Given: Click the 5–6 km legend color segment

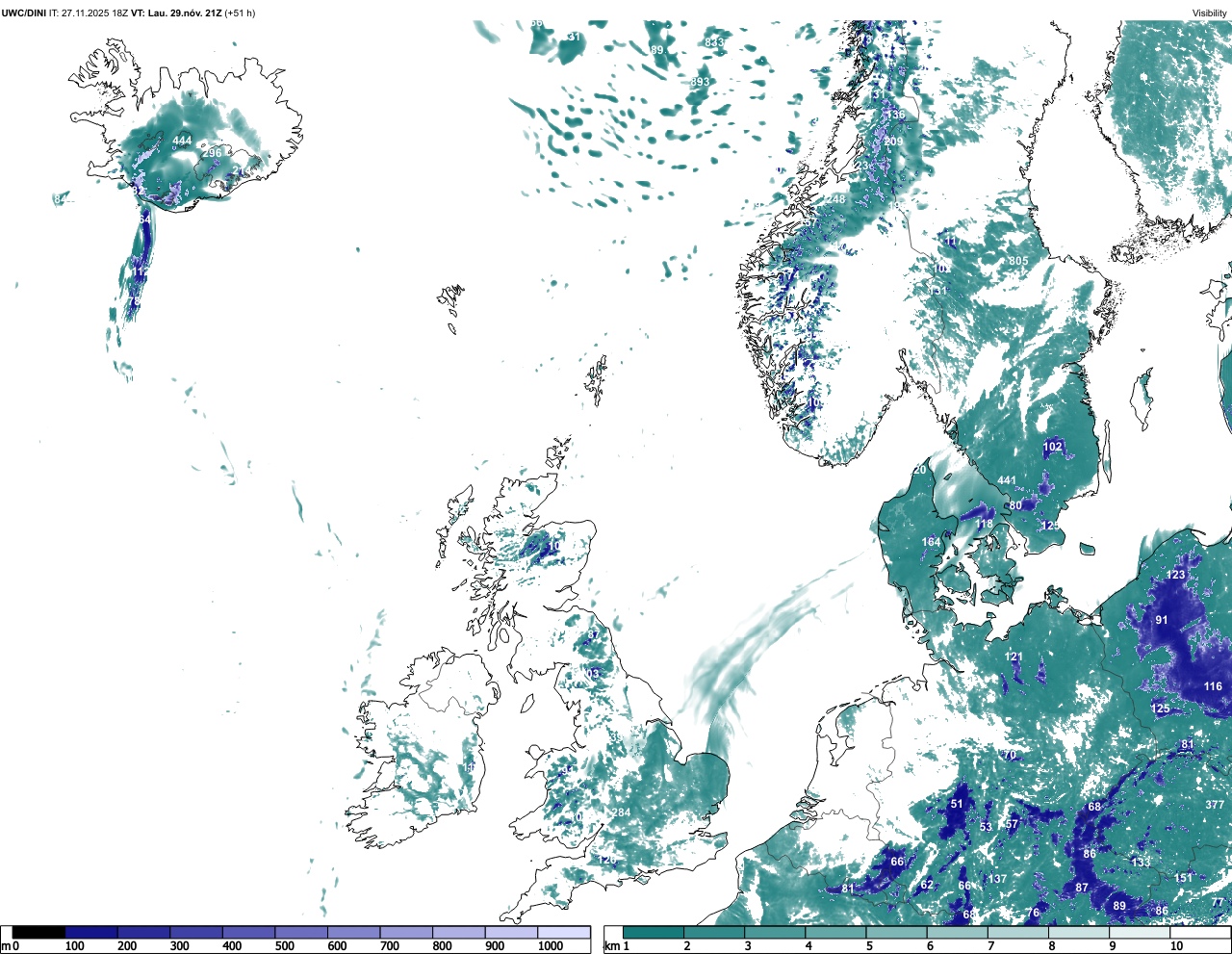Looking at the screenshot, I should [x=895, y=932].
